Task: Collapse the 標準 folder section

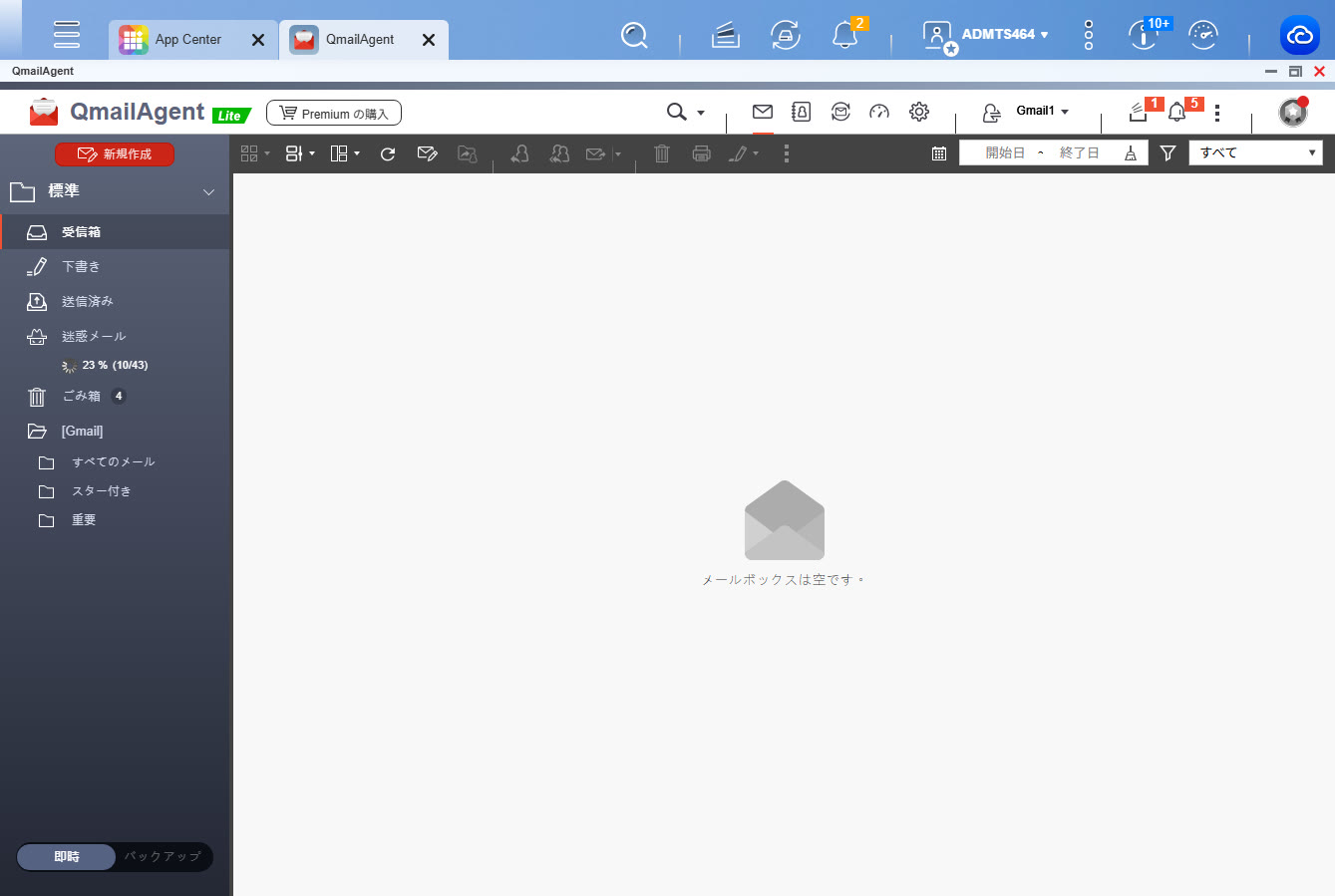Action: [208, 191]
